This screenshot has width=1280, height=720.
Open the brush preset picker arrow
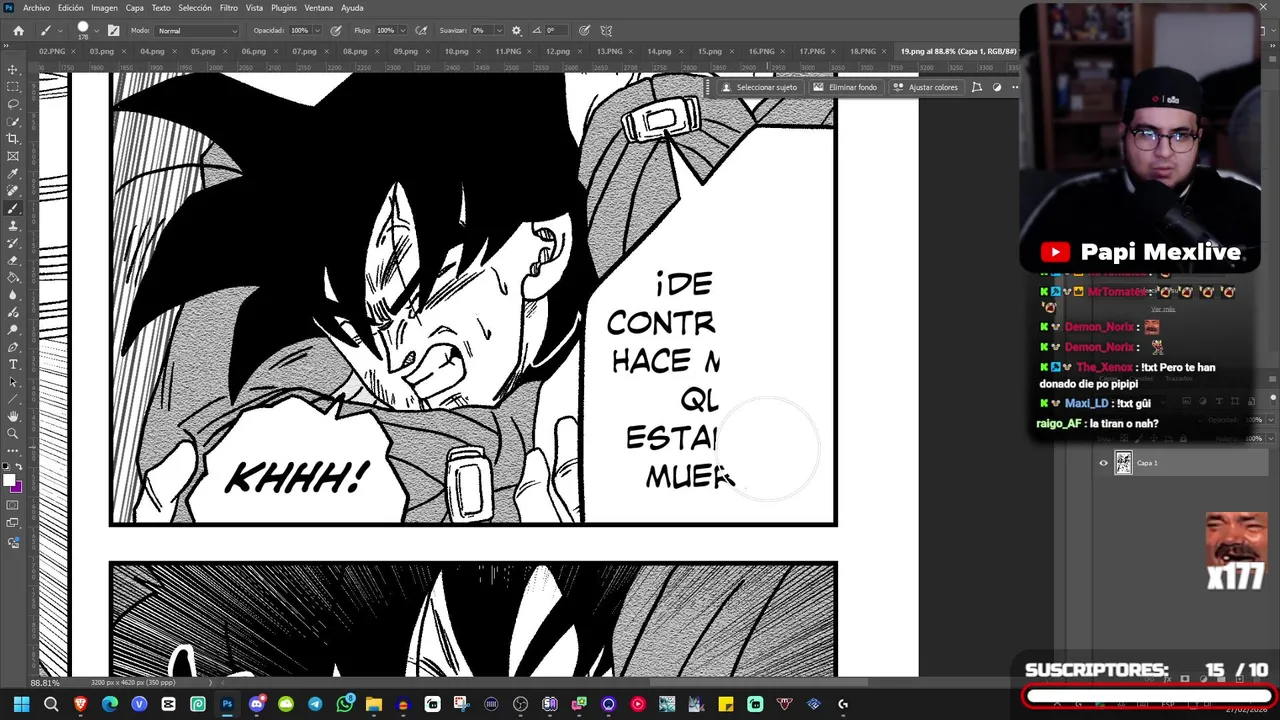coord(98,30)
